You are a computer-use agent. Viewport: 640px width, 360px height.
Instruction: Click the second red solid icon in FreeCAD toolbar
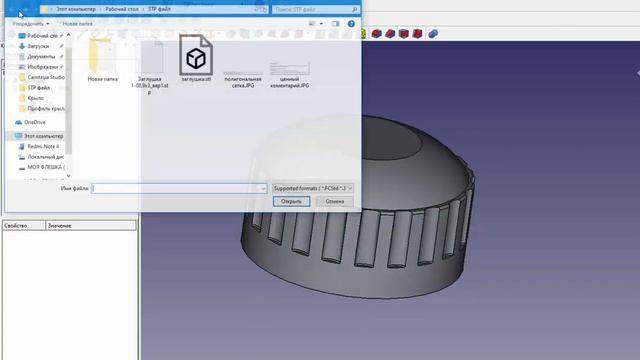(x=390, y=33)
